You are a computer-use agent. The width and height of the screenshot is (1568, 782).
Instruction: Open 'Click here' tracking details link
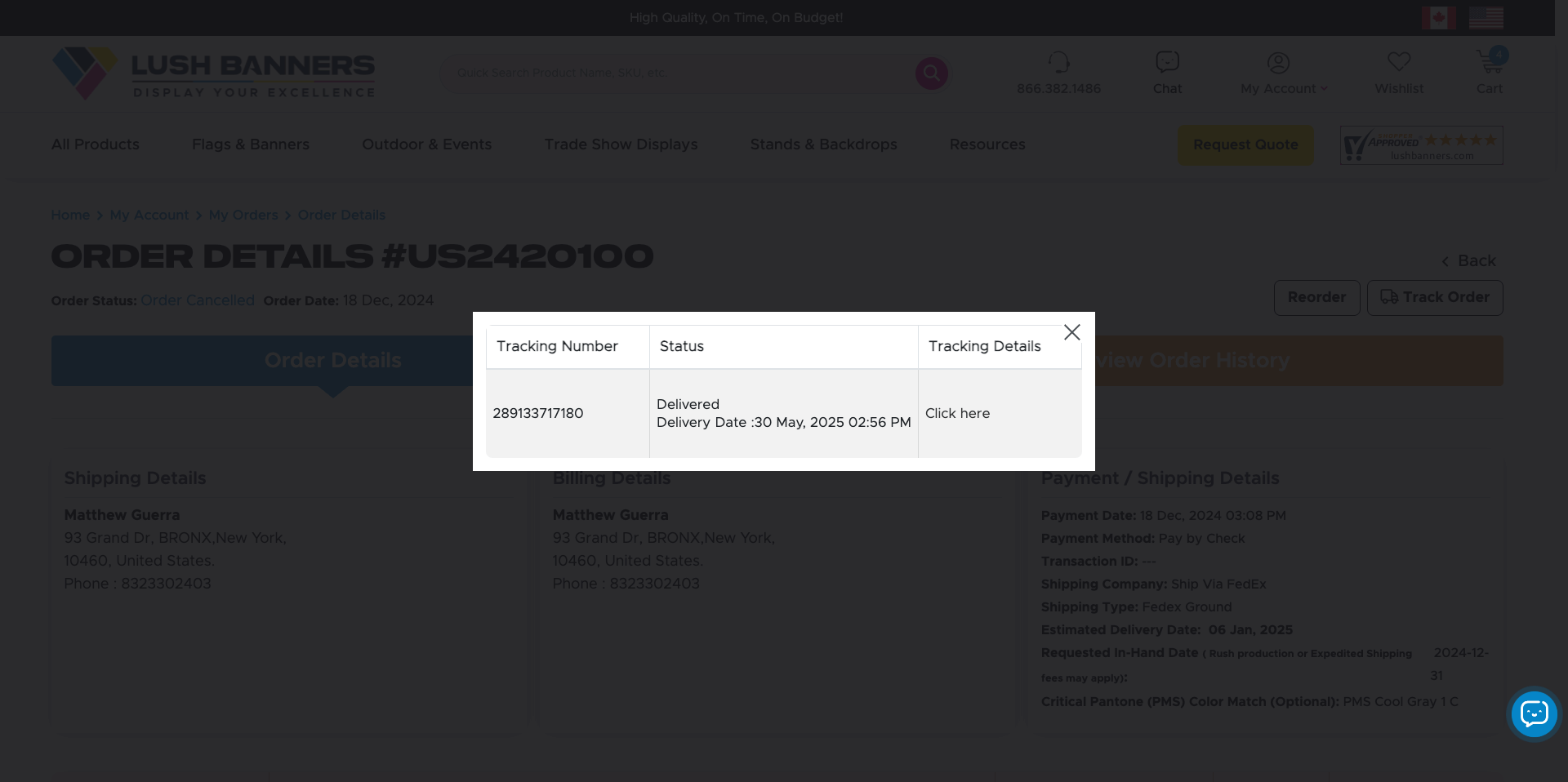957,413
